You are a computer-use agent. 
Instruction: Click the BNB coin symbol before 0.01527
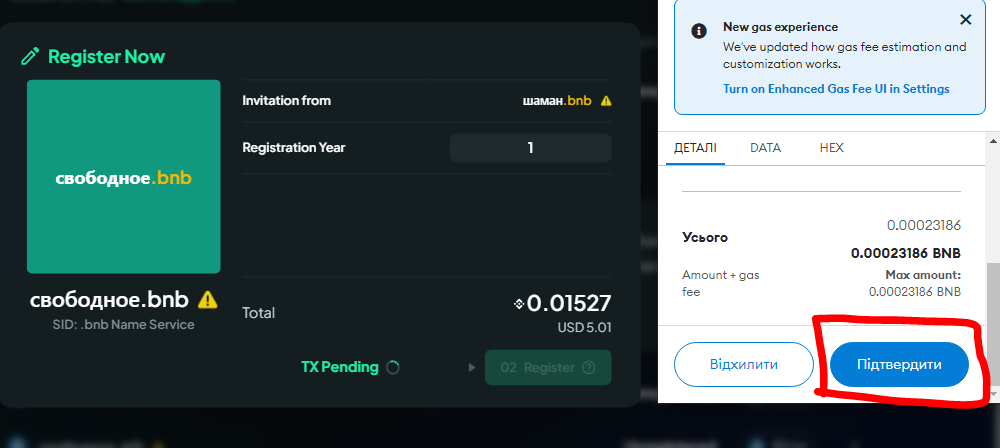[x=519, y=304]
